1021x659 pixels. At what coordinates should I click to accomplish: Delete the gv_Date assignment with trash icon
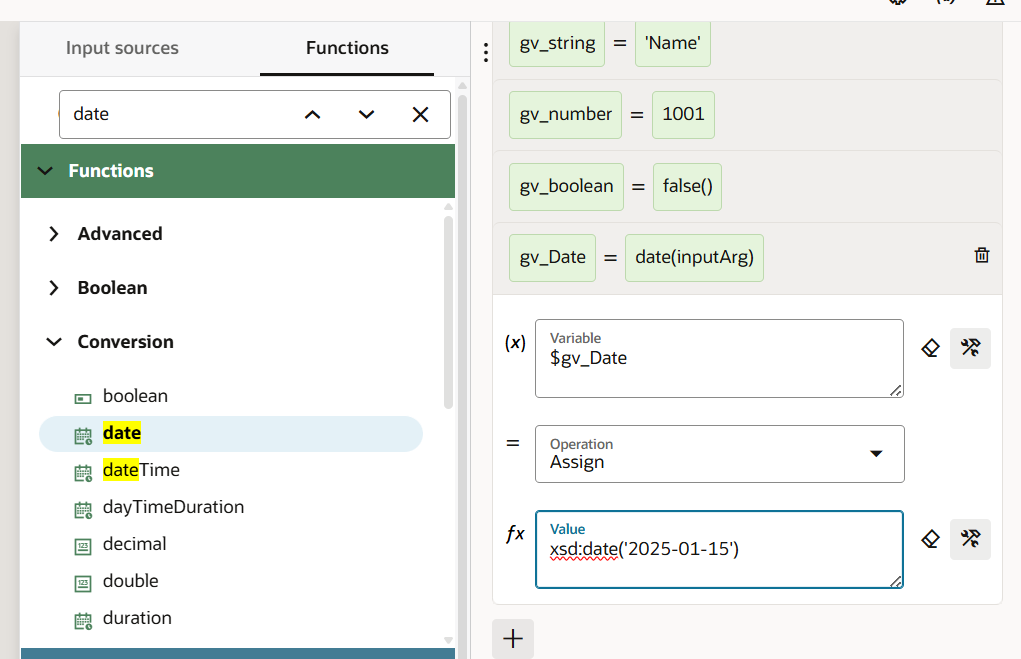click(982, 255)
